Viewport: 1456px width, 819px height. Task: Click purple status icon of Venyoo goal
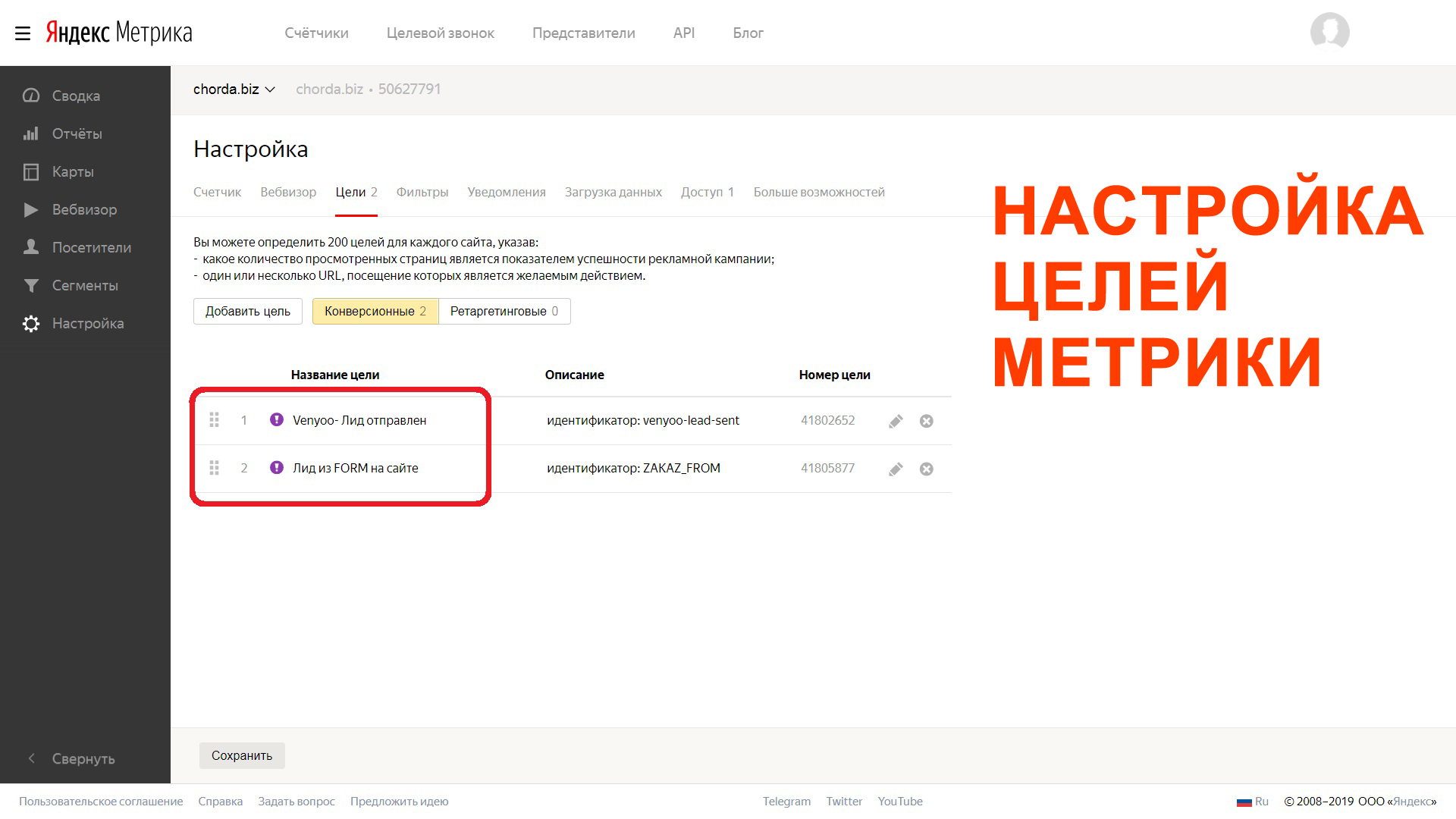[x=277, y=419]
